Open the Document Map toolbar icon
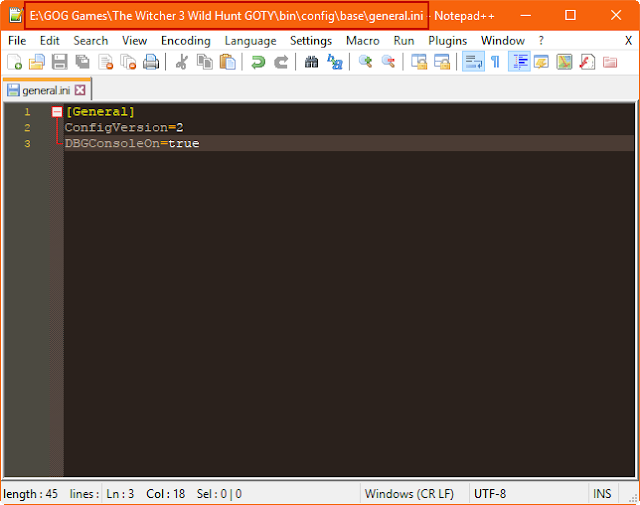 (x=564, y=62)
